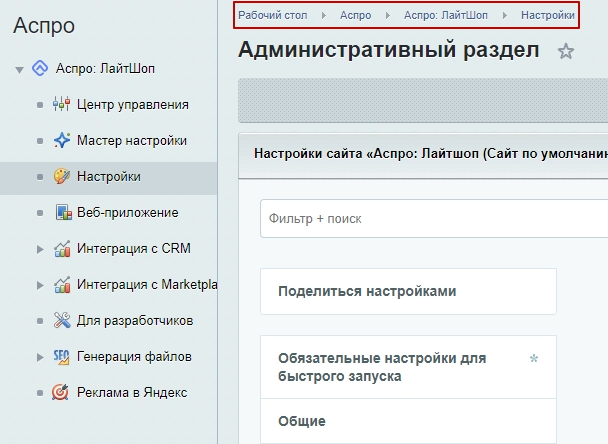Open Поделиться настройками section
Screen dimensions: 608x444
click(x=408, y=291)
